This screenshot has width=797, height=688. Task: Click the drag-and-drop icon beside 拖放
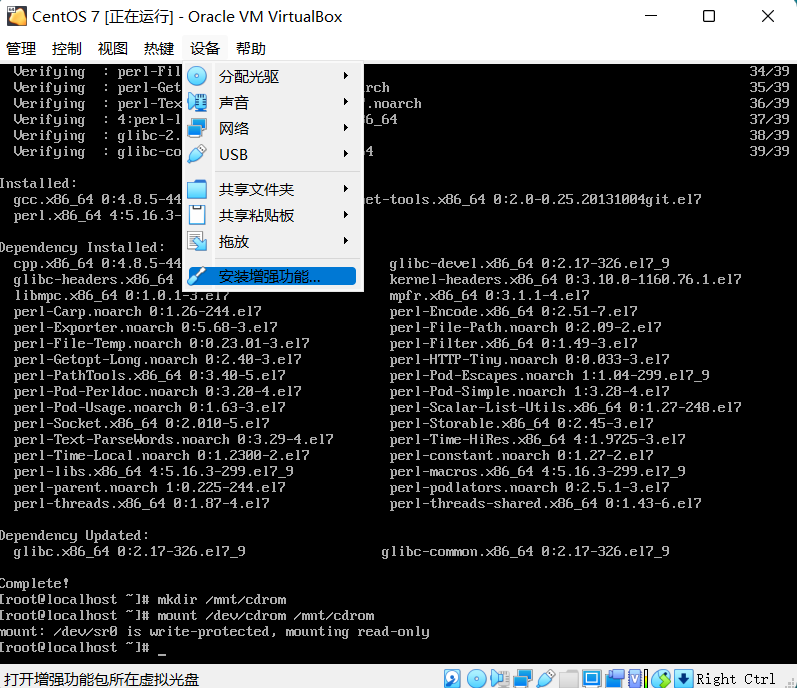pyautogui.click(x=197, y=241)
